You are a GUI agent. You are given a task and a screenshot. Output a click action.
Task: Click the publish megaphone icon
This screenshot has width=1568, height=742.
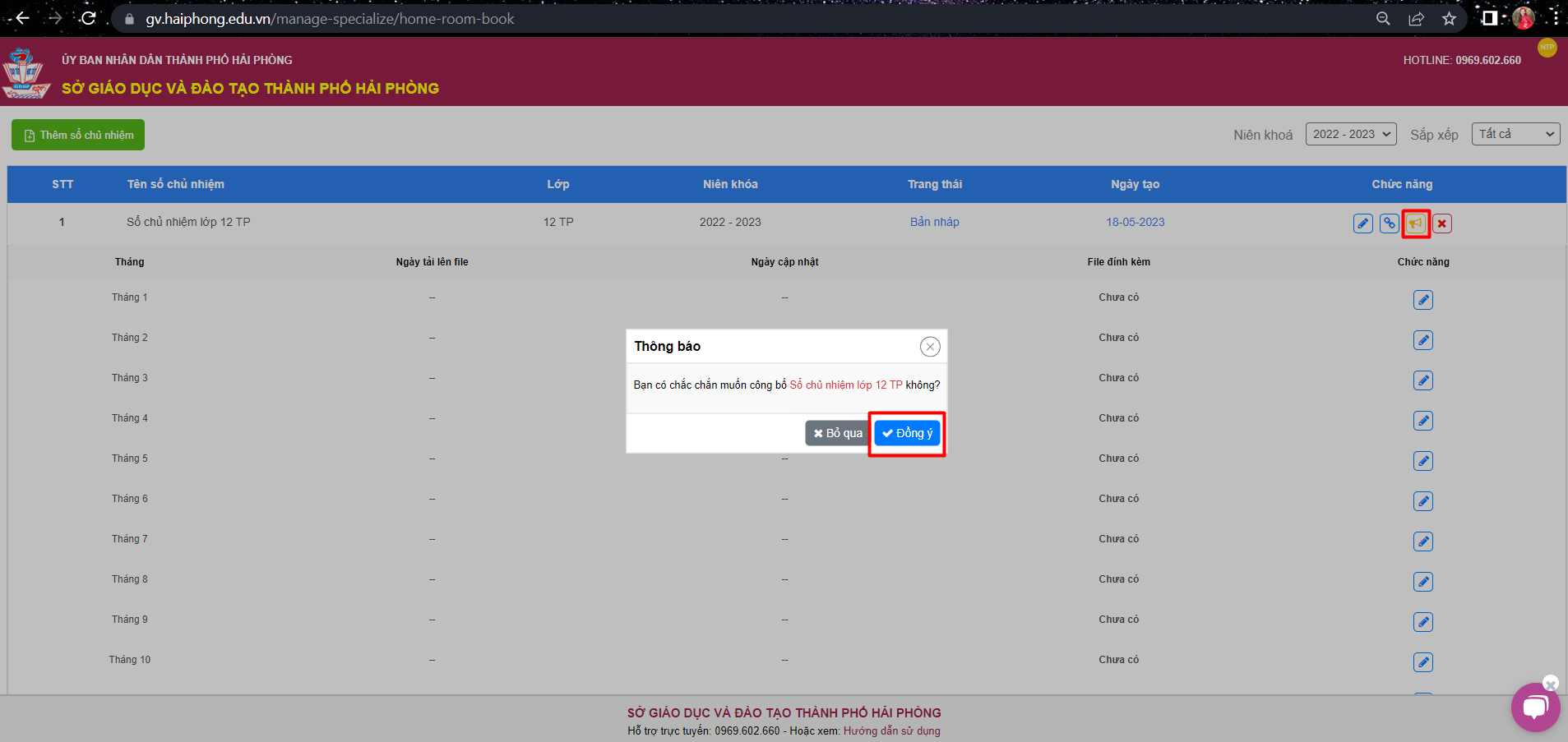coord(1415,224)
